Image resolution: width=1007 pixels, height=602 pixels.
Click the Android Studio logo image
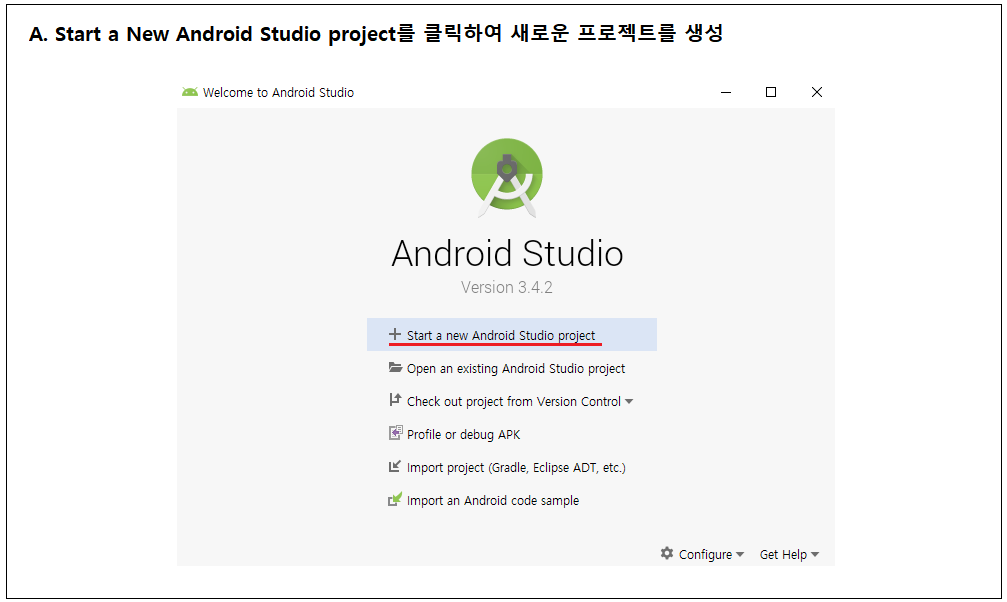tap(507, 178)
